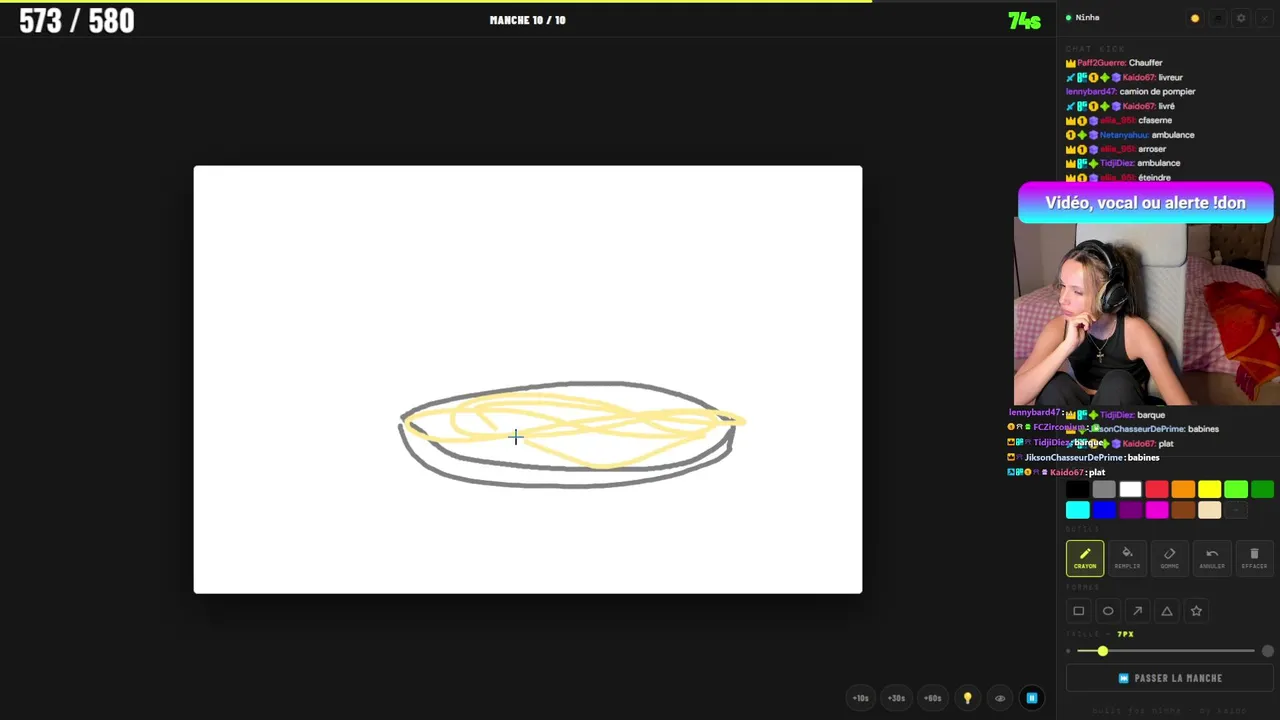Image resolution: width=1280 pixels, height=720 pixels.
Task: Add 10 seconds to the timer
Action: tap(861, 698)
